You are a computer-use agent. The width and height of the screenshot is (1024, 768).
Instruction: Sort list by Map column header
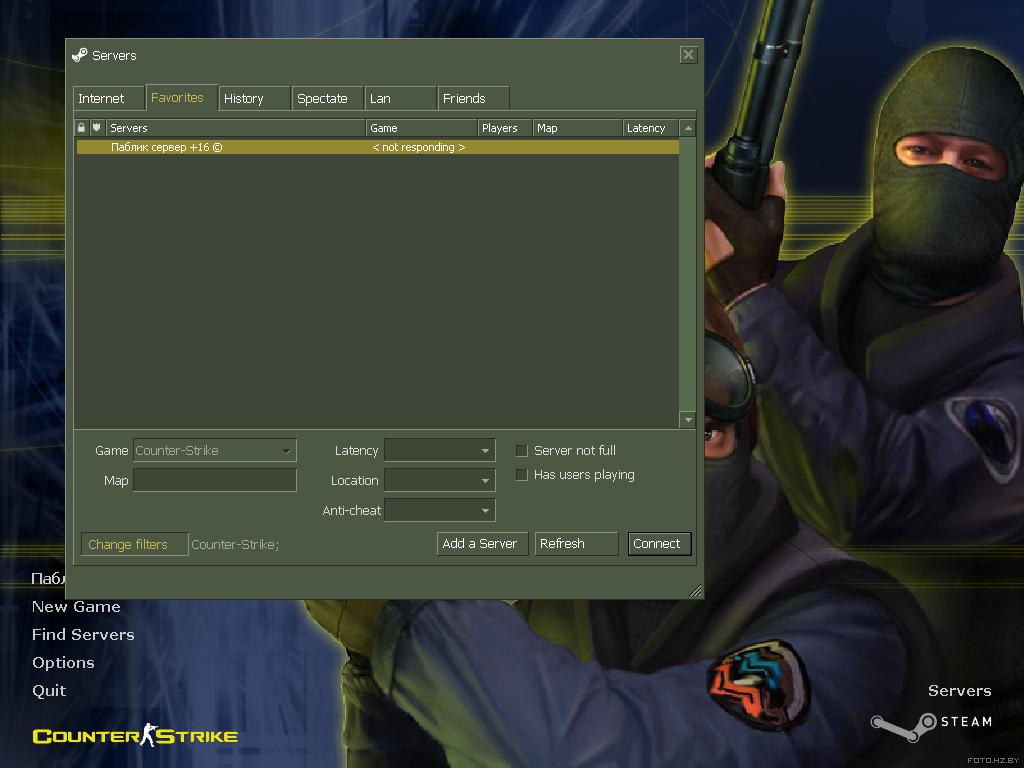click(578, 128)
